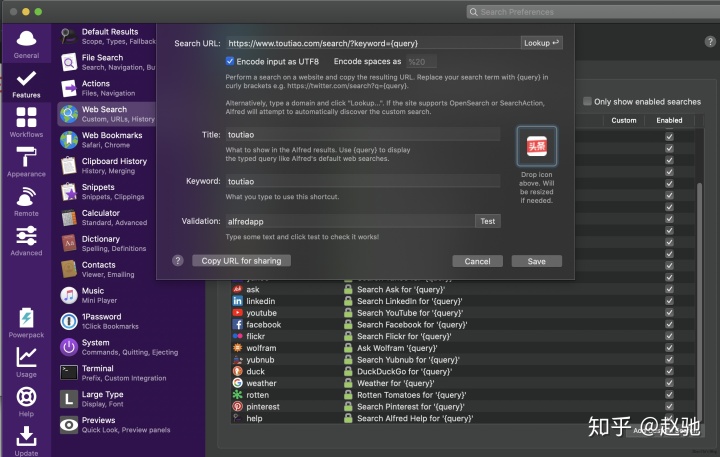Click the Lookup button

pyautogui.click(x=541, y=43)
